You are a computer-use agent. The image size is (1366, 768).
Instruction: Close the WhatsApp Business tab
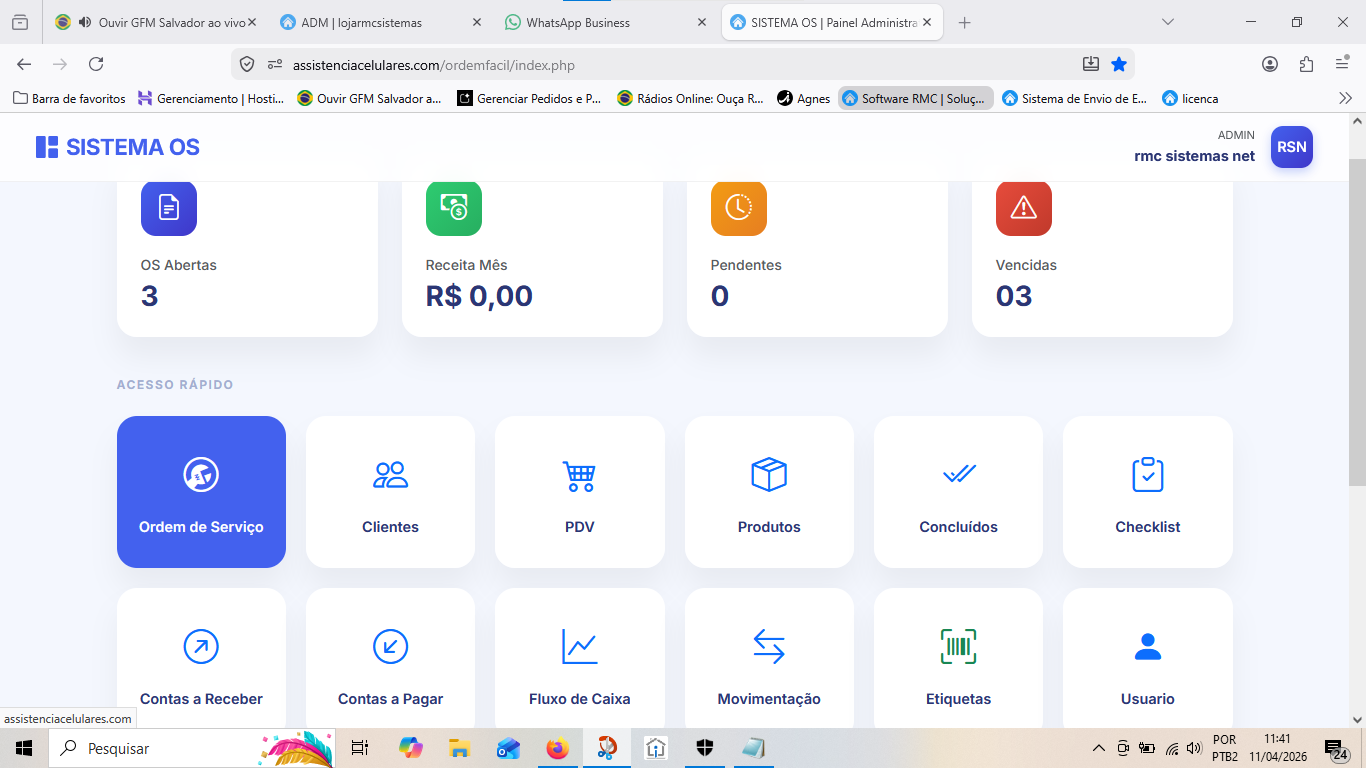tap(702, 22)
